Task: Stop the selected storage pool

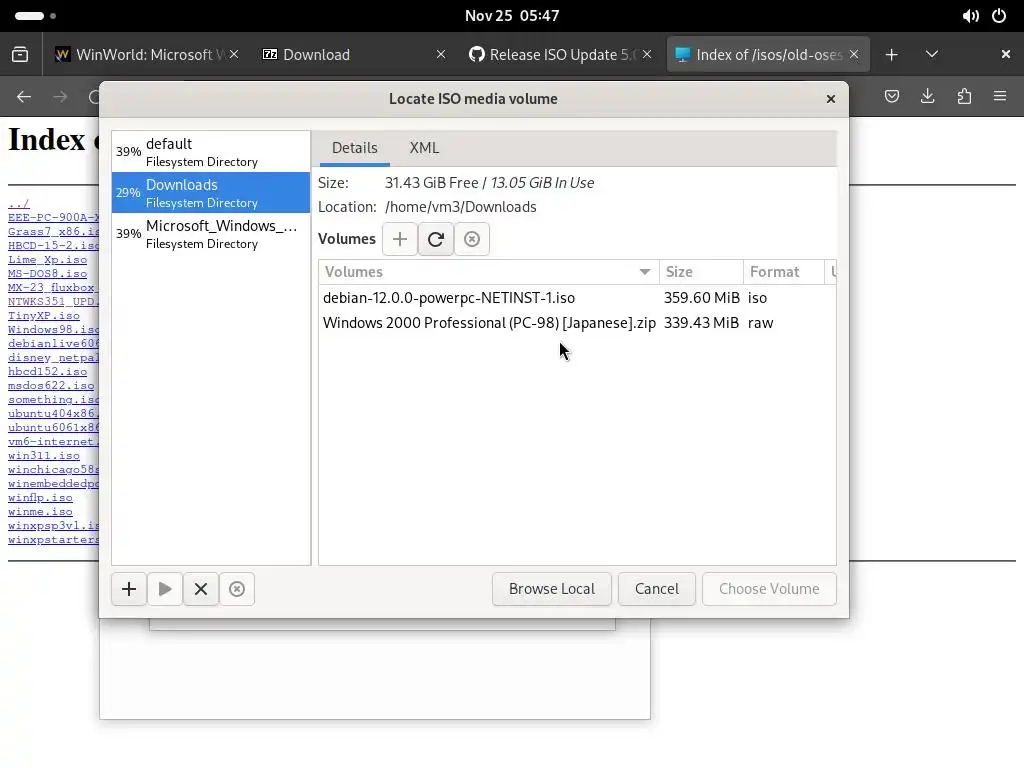Action: [x=200, y=589]
